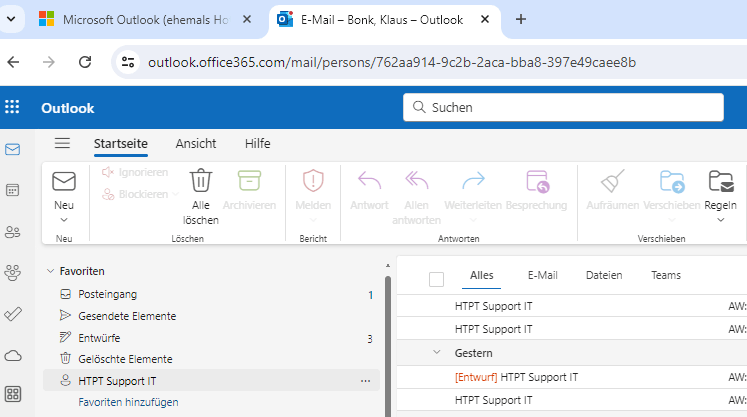Open the Melden dropdown chevron
Screen dimensions: 747x417
point(313,220)
